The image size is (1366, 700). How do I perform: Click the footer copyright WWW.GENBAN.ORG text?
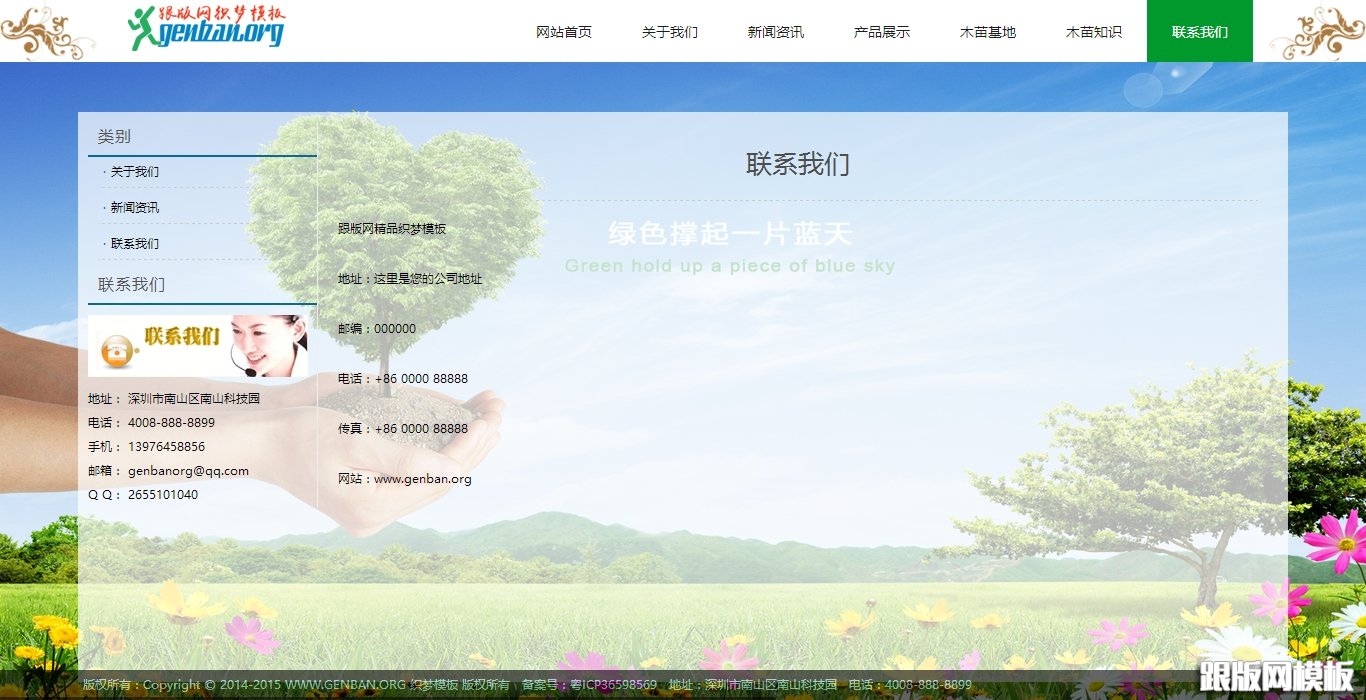[345, 685]
